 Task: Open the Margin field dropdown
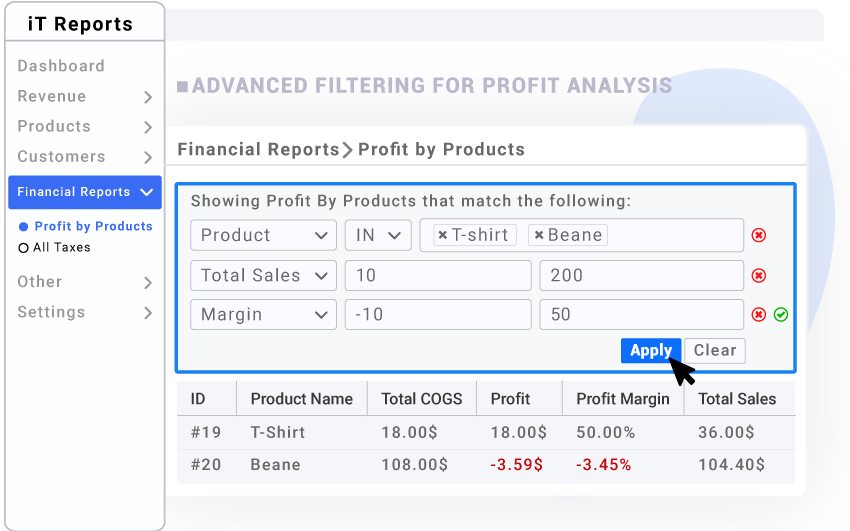[263, 314]
